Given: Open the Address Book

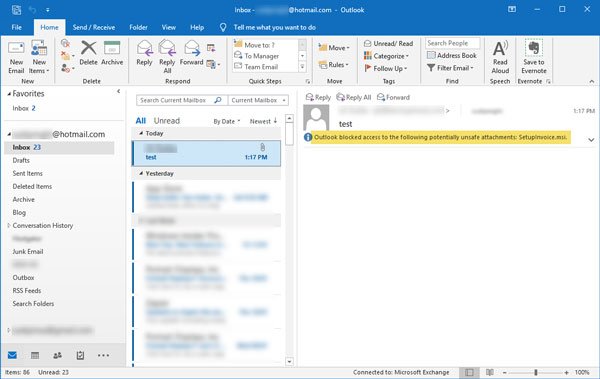Looking at the screenshot, I should (x=452, y=56).
